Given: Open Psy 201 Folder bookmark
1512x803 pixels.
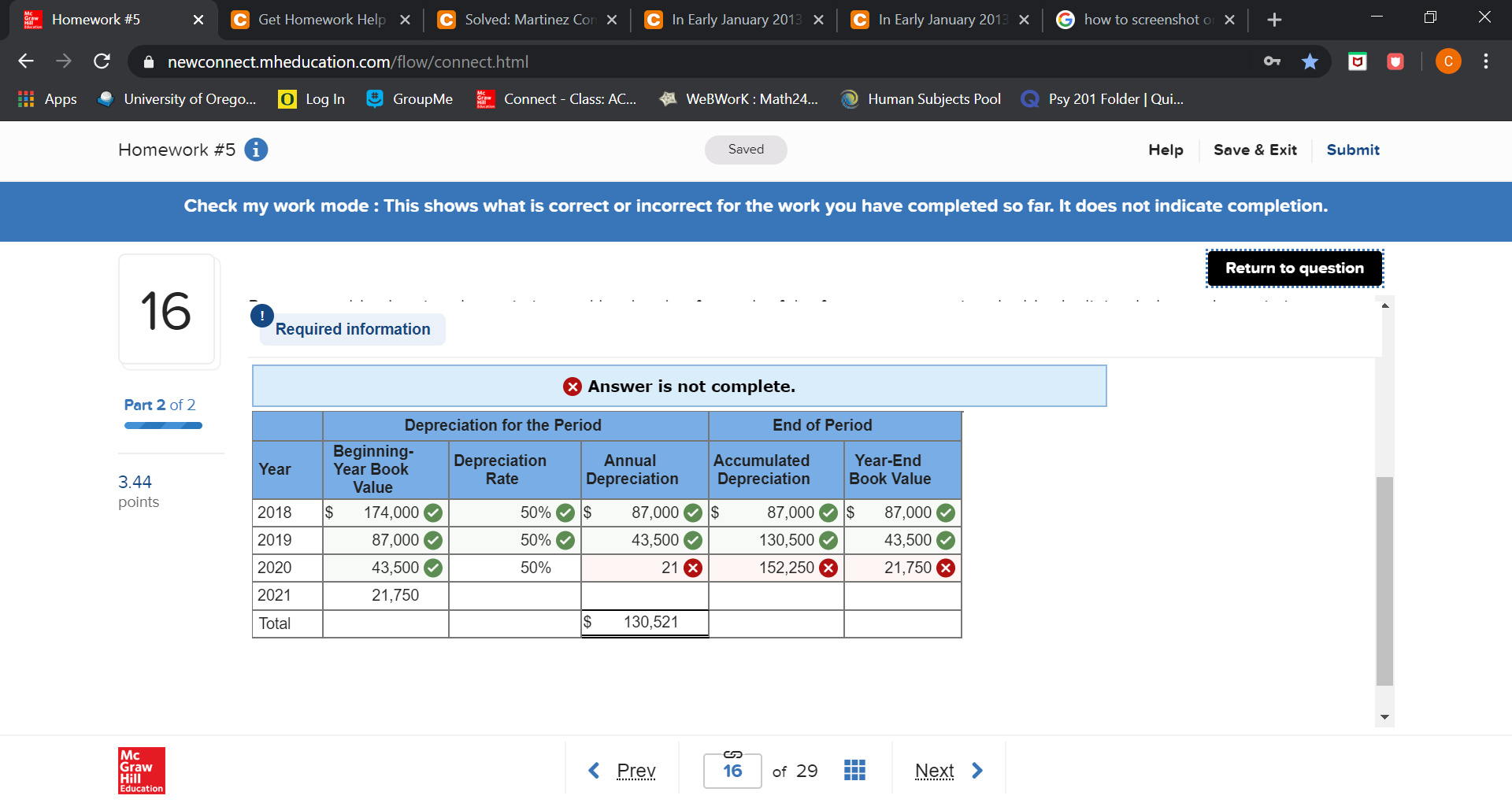Looking at the screenshot, I should tap(1102, 99).
